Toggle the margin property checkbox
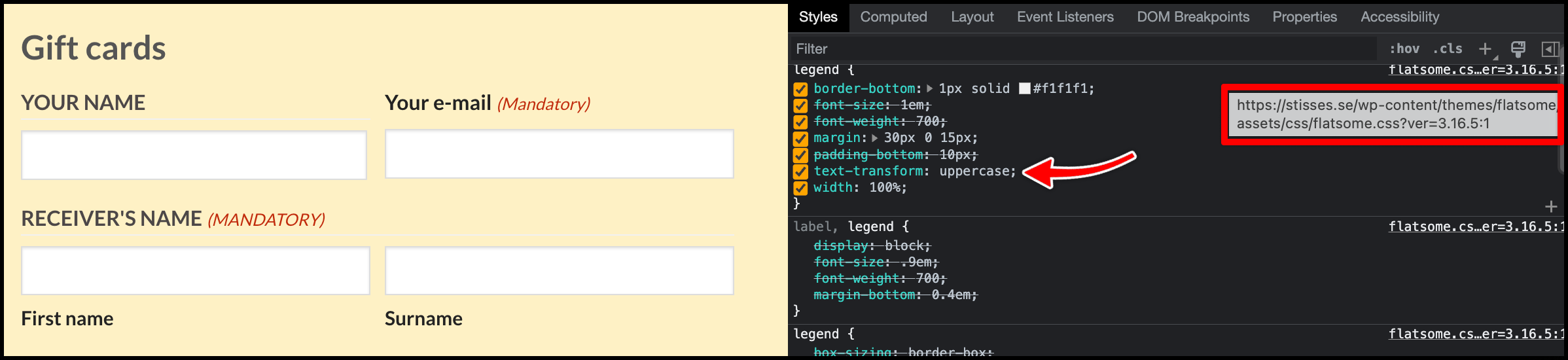 [800, 138]
